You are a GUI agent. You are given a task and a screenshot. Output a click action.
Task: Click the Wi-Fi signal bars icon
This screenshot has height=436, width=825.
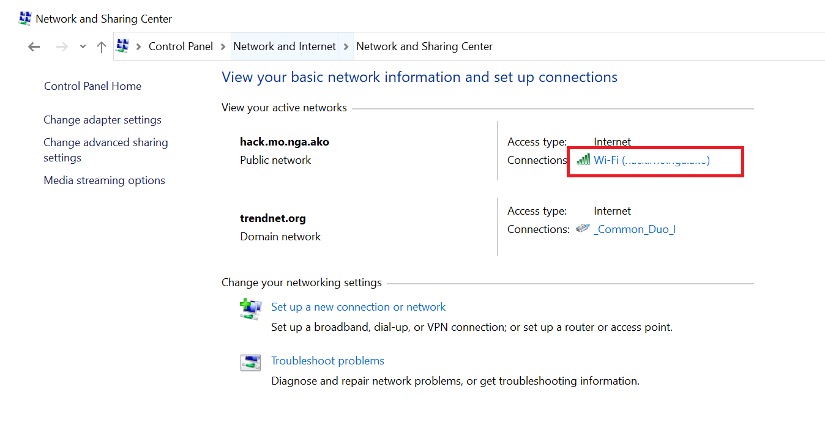point(583,160)
